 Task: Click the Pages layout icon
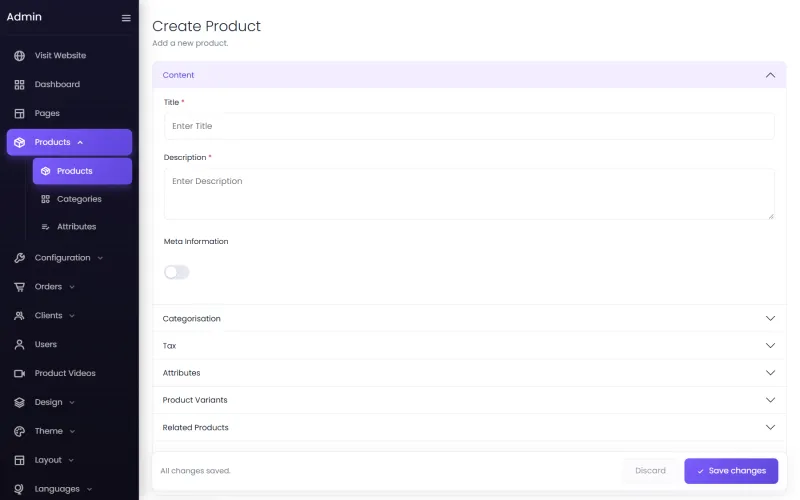pyautogui.click(x=19, y=113)
